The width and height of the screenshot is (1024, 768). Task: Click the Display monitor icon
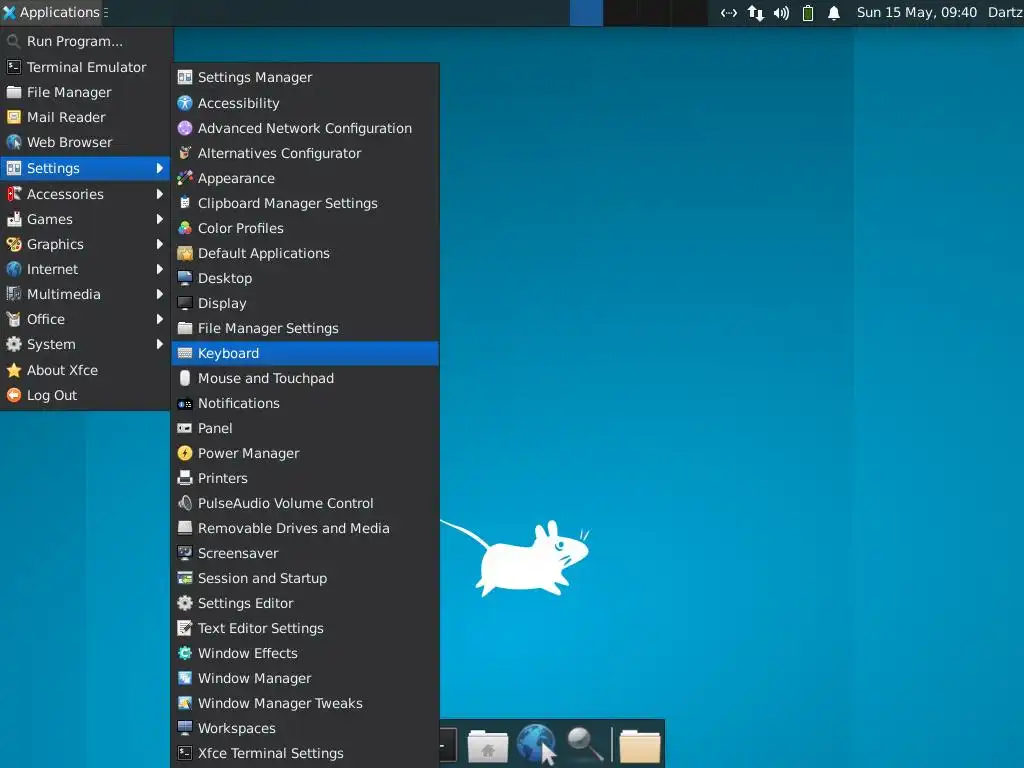pos(185,303)
